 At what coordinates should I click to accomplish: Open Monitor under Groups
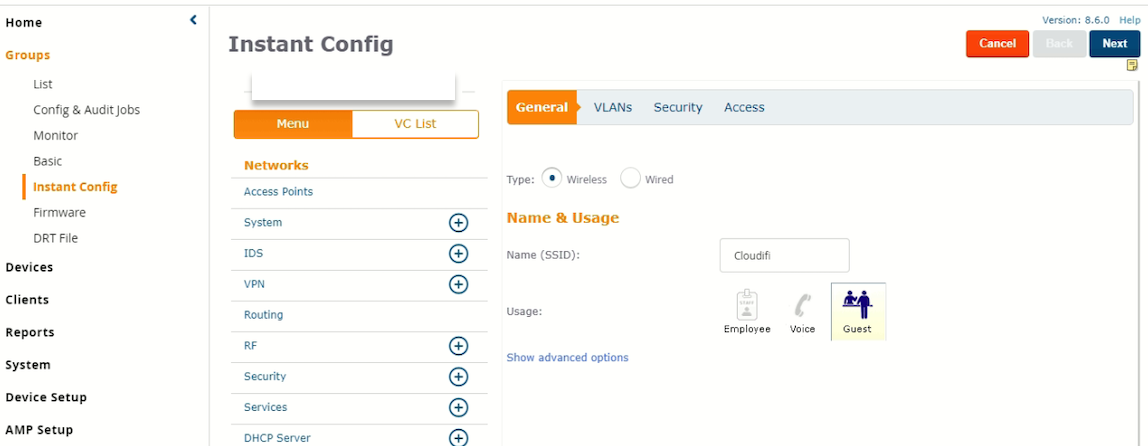point(56,135)
